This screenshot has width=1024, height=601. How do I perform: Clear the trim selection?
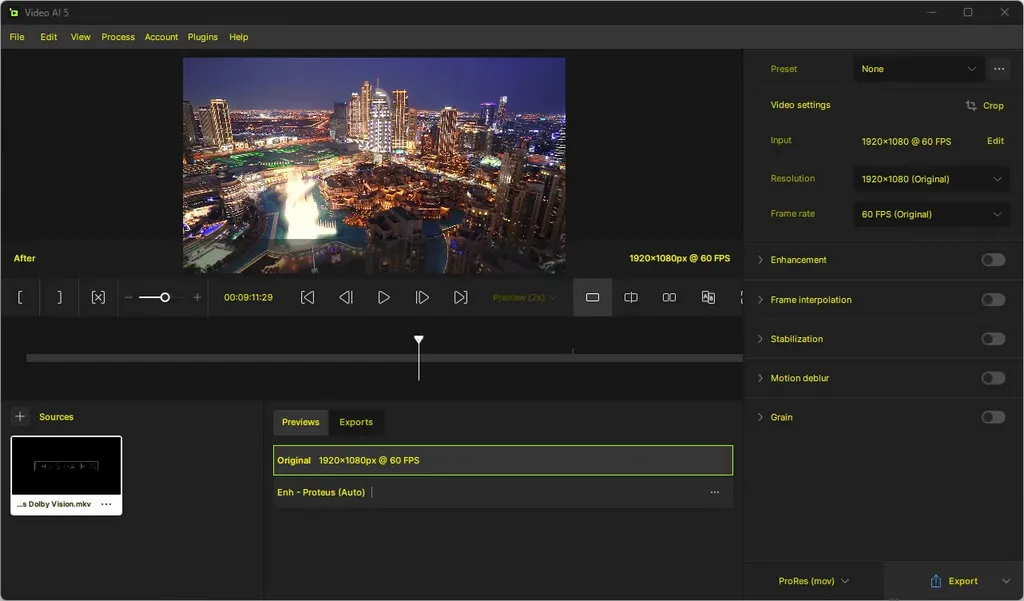(98, 297)
